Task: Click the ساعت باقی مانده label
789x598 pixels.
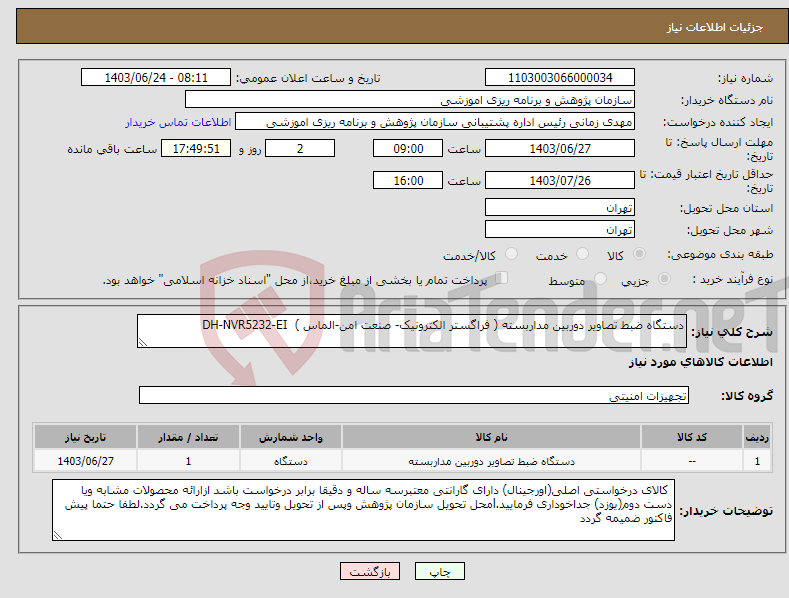Action: tap(112, 150)
